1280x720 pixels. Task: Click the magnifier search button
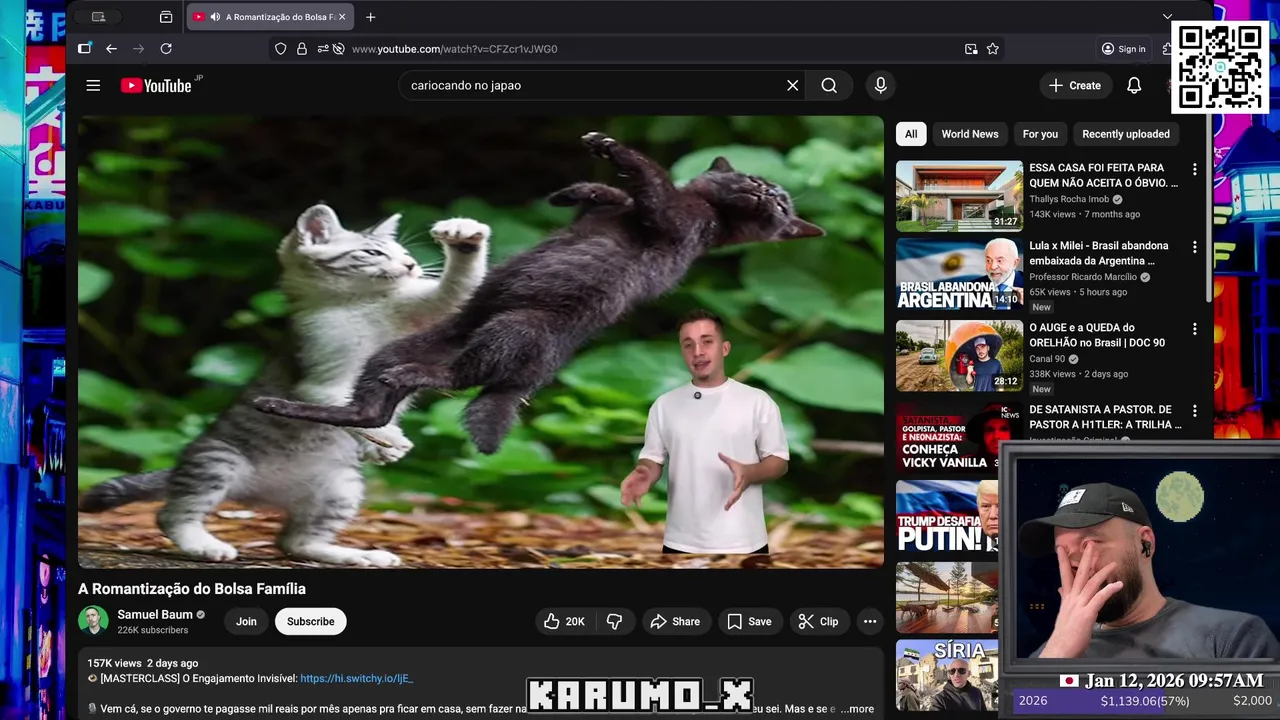pos(829,85)
